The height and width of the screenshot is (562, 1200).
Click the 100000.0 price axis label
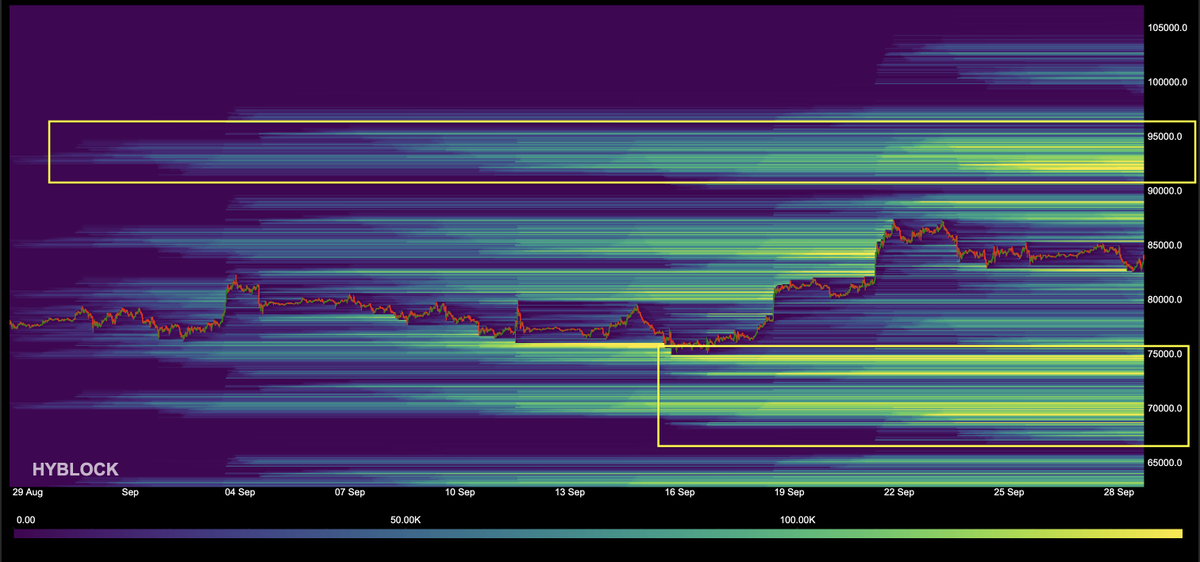tap(1166, 82)
